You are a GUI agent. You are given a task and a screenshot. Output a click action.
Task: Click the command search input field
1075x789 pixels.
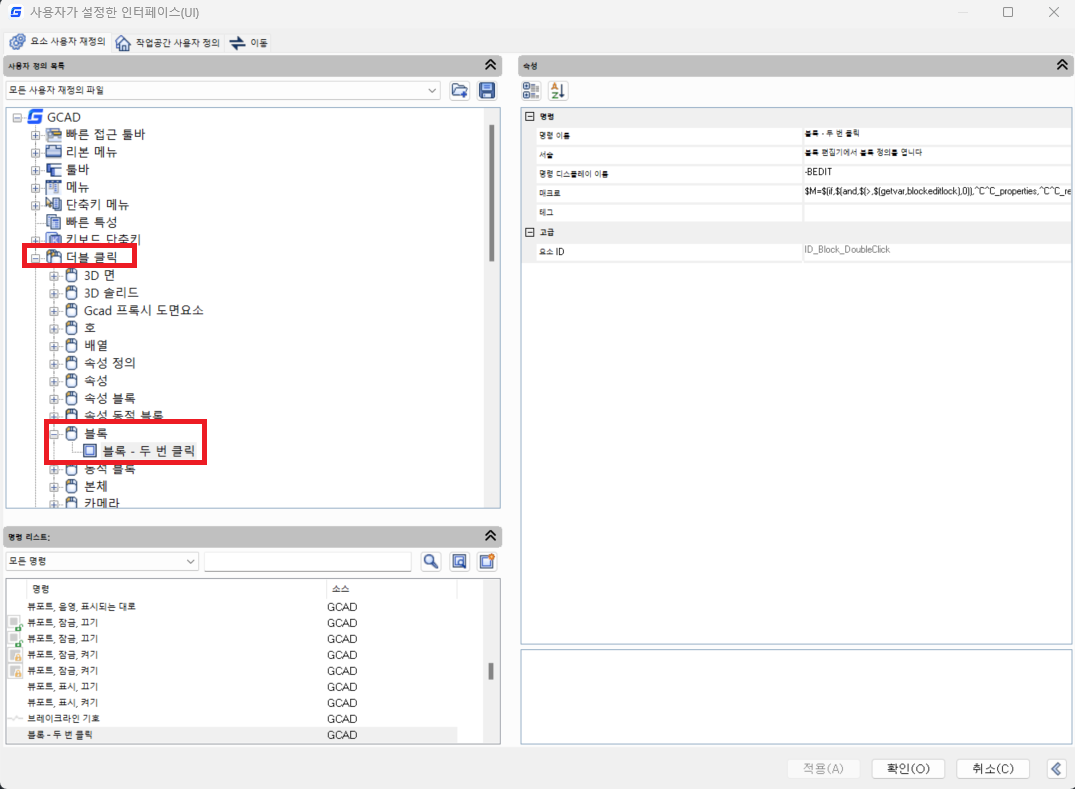pyautogui.click(x=307, y=561)
